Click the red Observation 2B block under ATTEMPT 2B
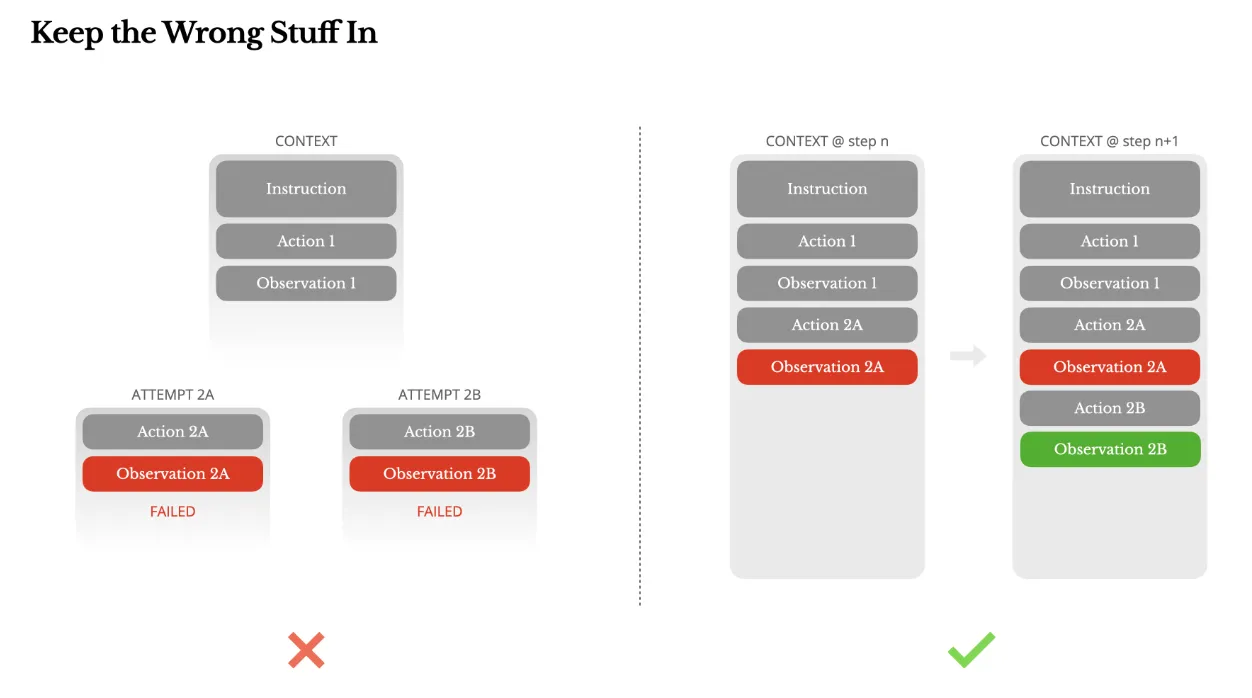 coord(439,474)
